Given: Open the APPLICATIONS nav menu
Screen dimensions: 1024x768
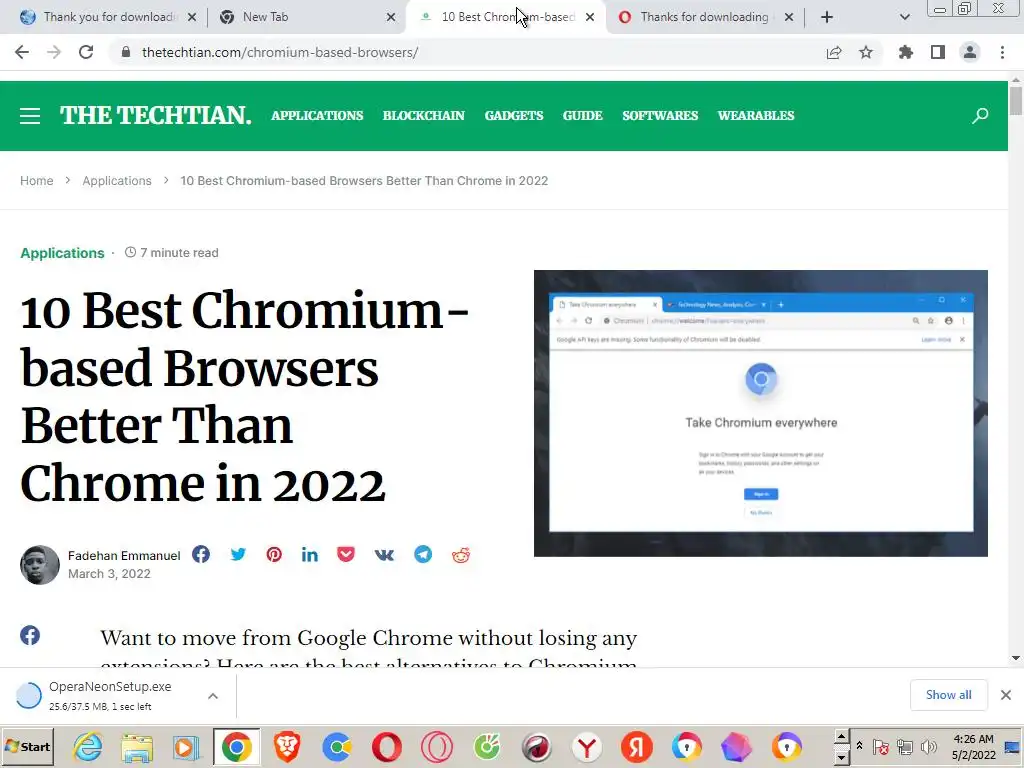Looking at the screenshot, I should [x=317, y=116].
